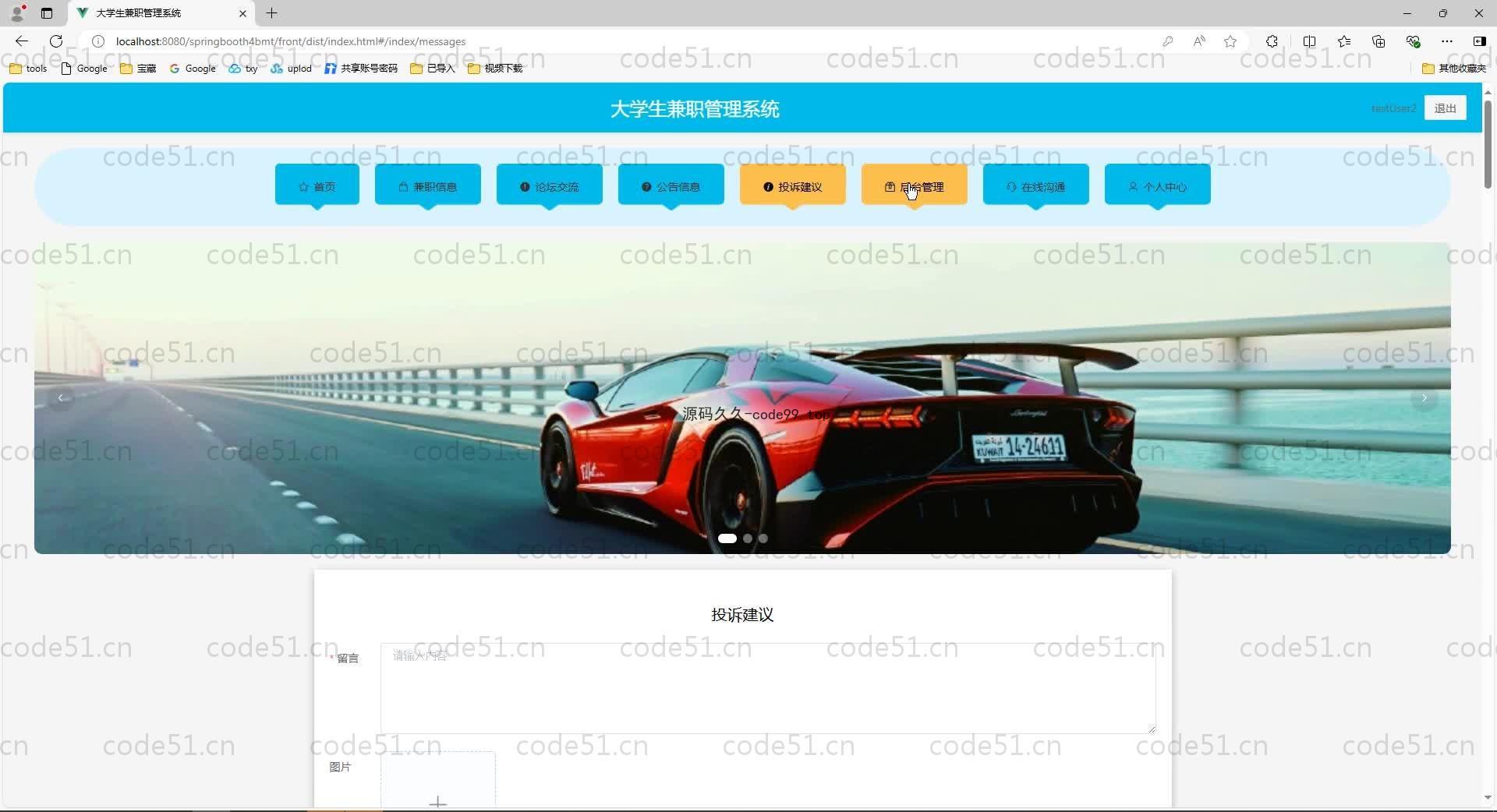Open the tools bookmark folder

point(28,69)
